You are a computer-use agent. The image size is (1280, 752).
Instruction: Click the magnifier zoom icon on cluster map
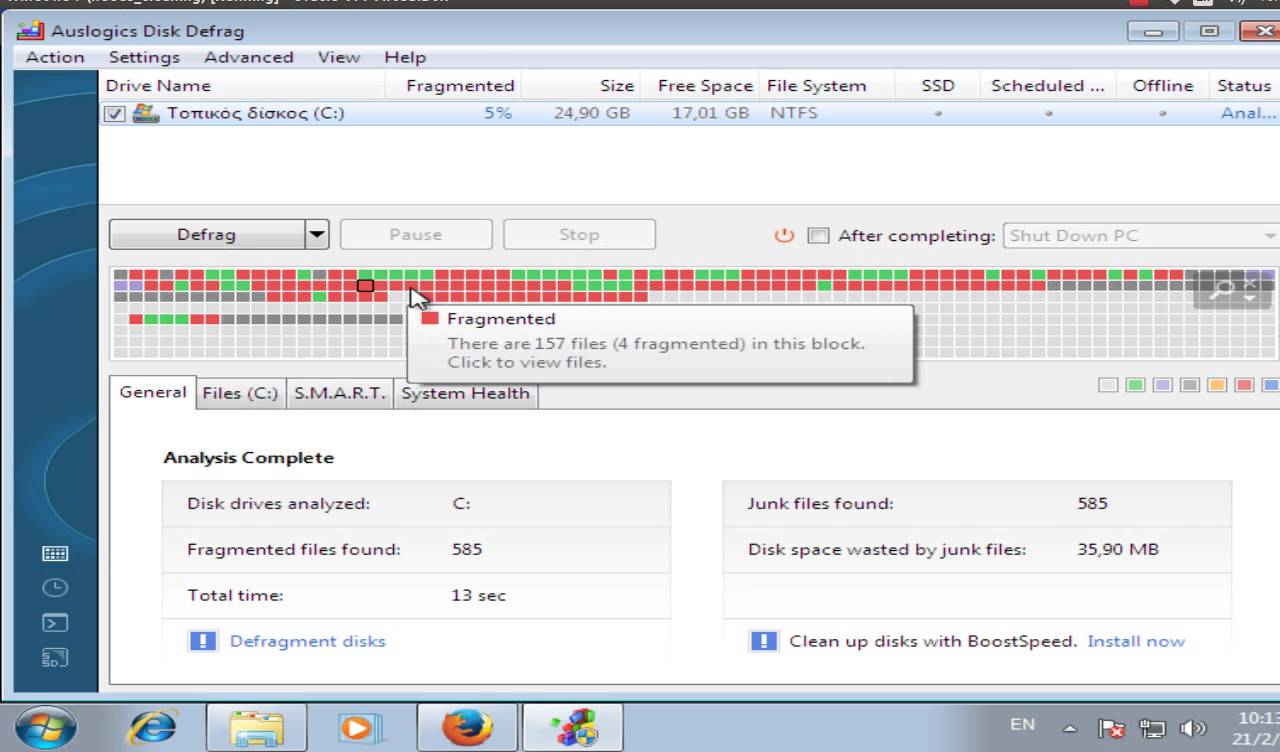tap(1221, 289)
